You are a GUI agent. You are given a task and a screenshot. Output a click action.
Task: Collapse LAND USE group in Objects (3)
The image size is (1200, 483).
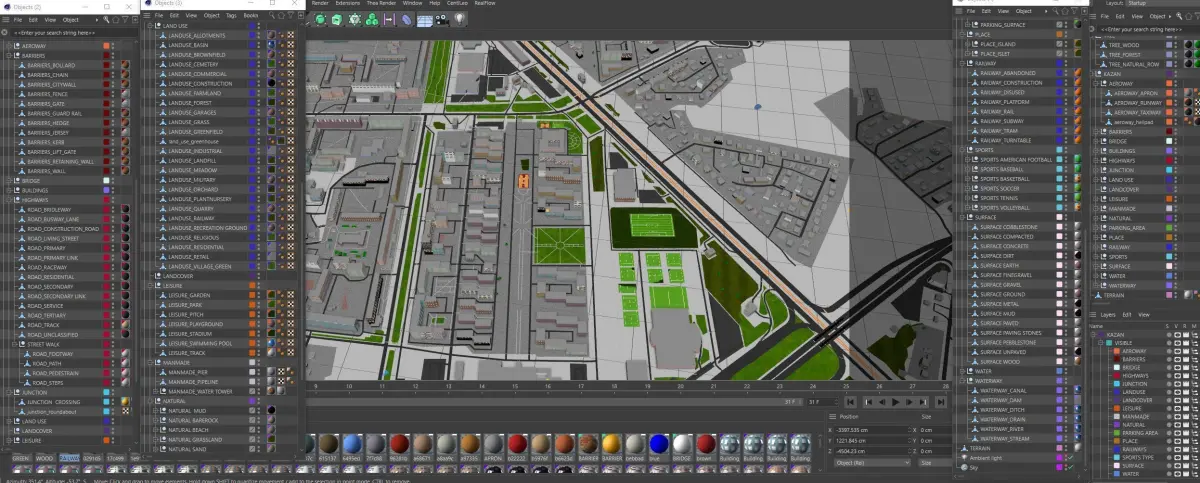tap(151, 25)
